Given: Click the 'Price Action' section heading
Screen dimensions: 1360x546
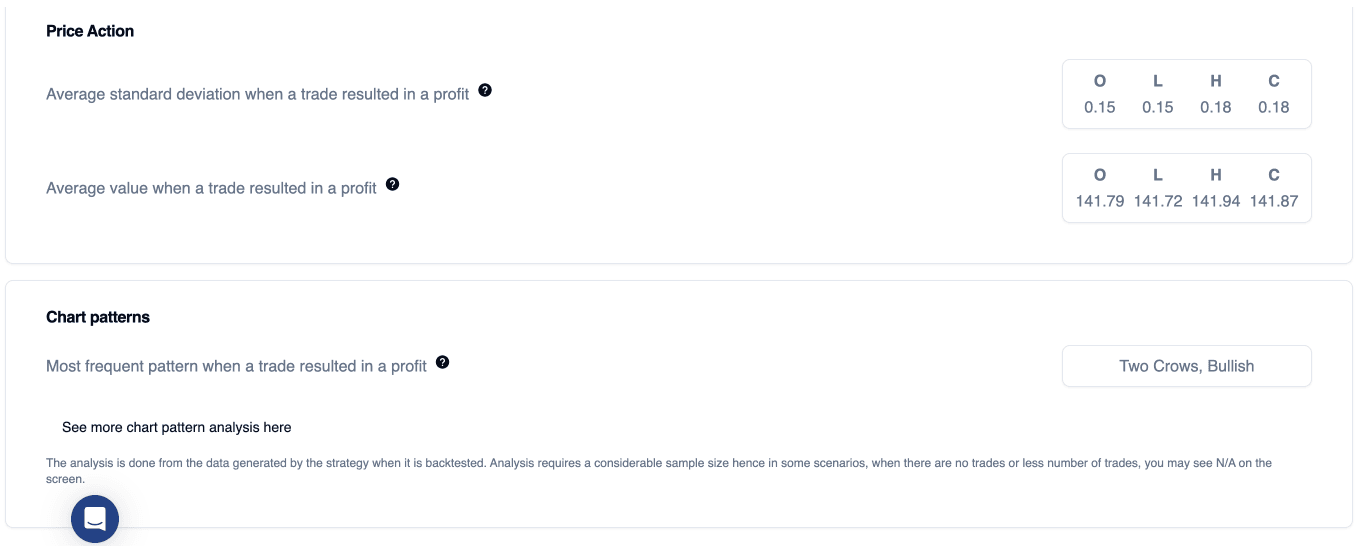Looking at the screenshot, I should (90, 31).
